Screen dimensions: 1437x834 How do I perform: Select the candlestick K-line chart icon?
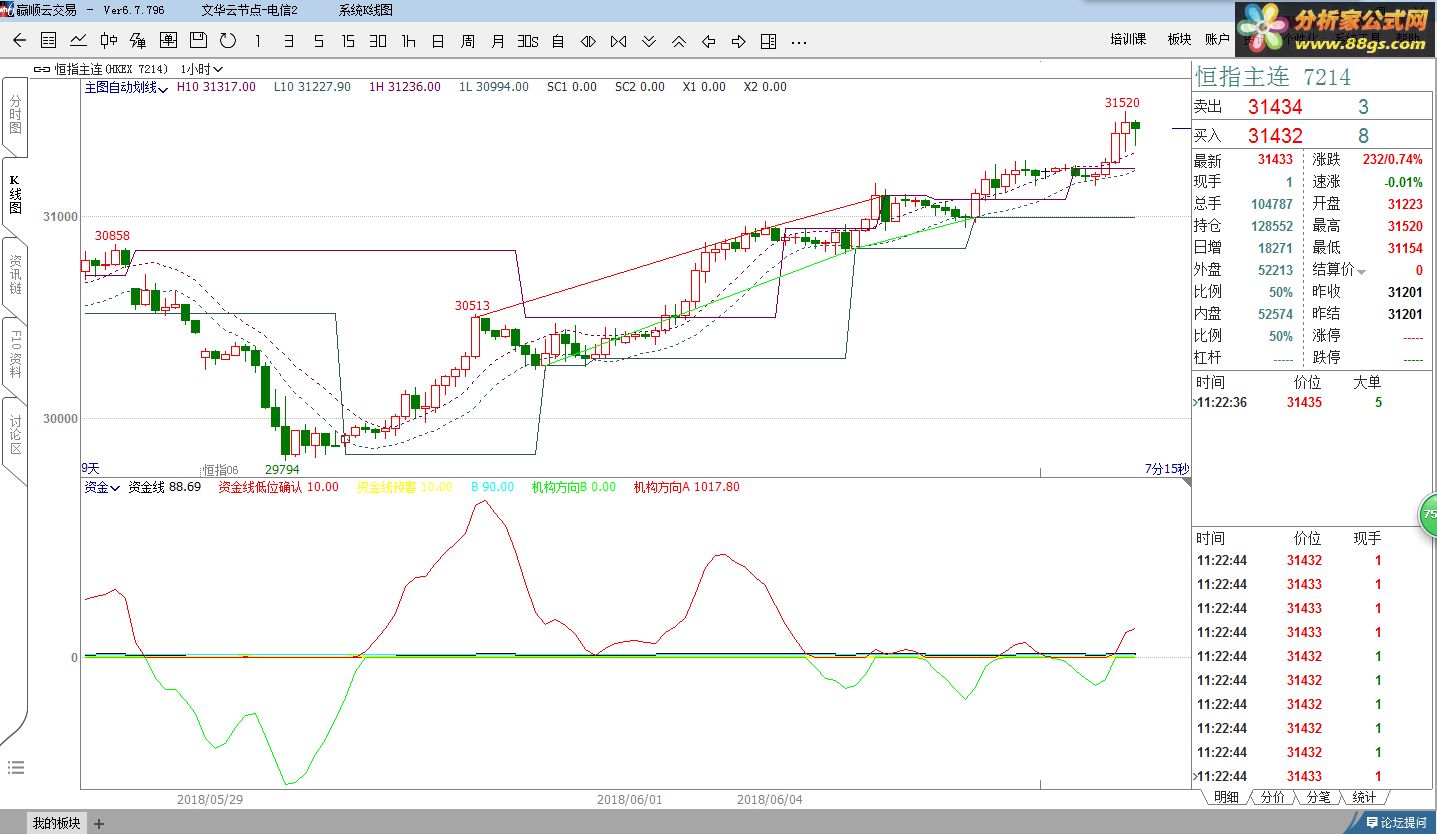[108, 41]
